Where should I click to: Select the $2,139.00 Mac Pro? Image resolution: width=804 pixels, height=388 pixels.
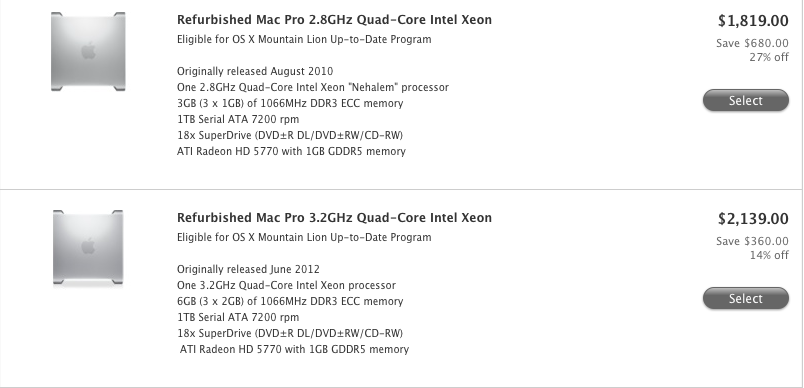pyautogui.click(x=746, y=298)
